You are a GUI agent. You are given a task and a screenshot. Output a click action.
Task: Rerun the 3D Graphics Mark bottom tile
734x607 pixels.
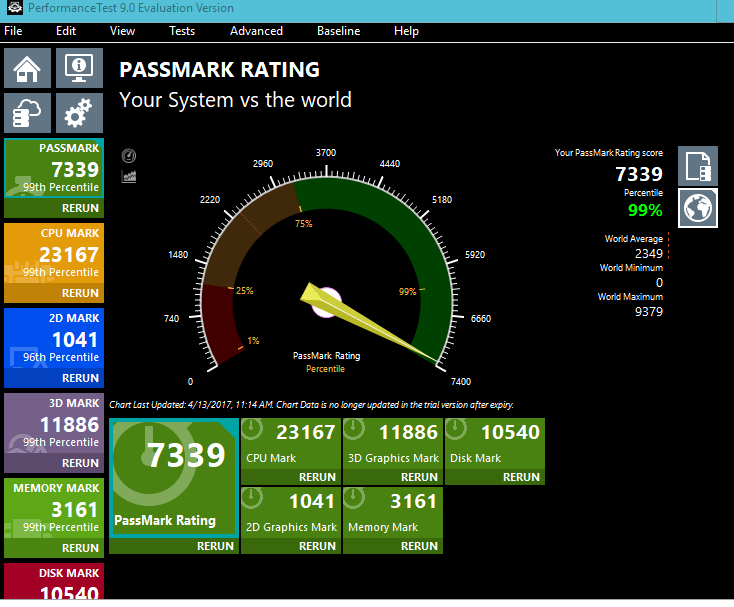pos(393,477)
